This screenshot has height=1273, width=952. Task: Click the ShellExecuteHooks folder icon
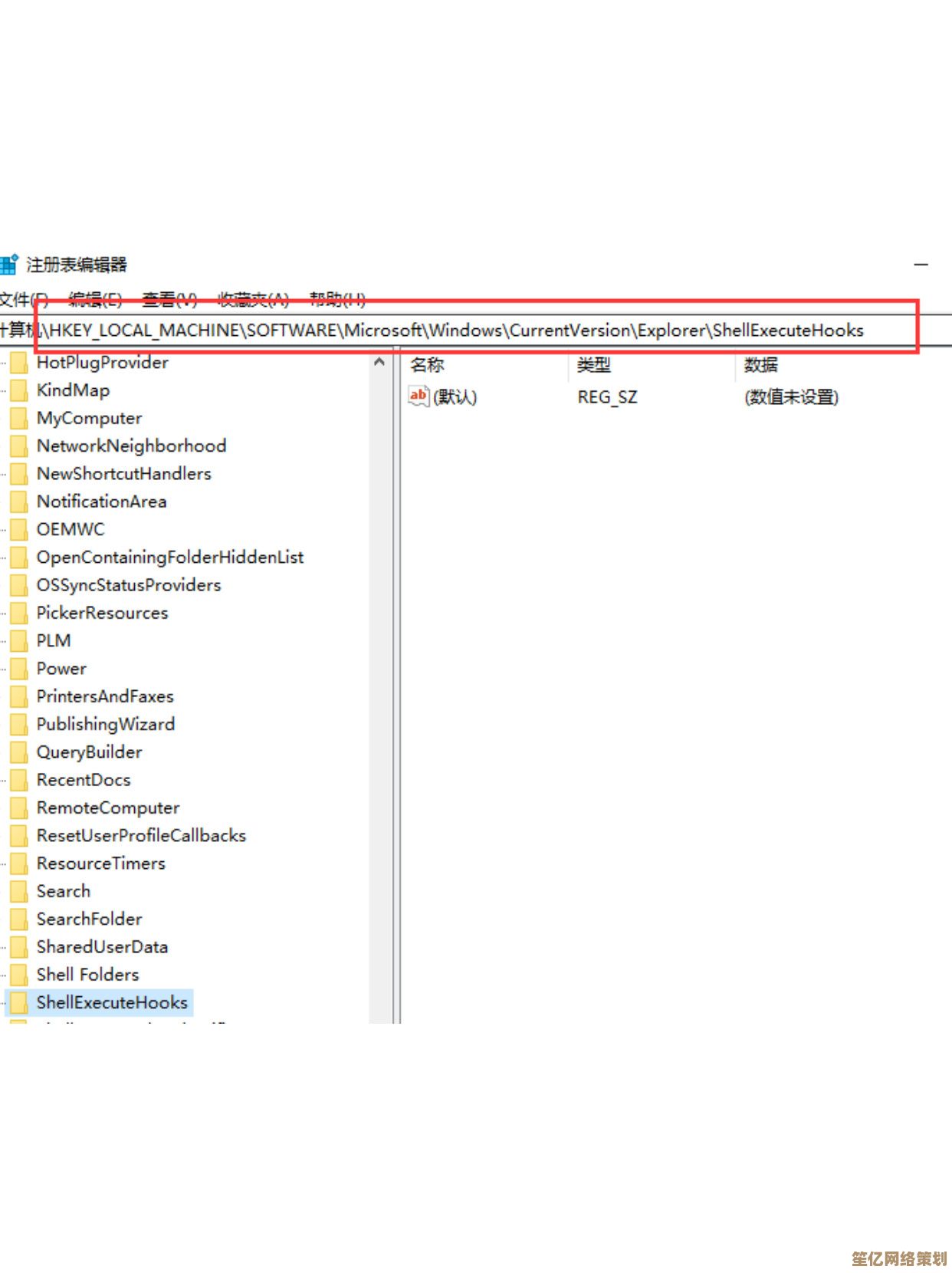19,1002
